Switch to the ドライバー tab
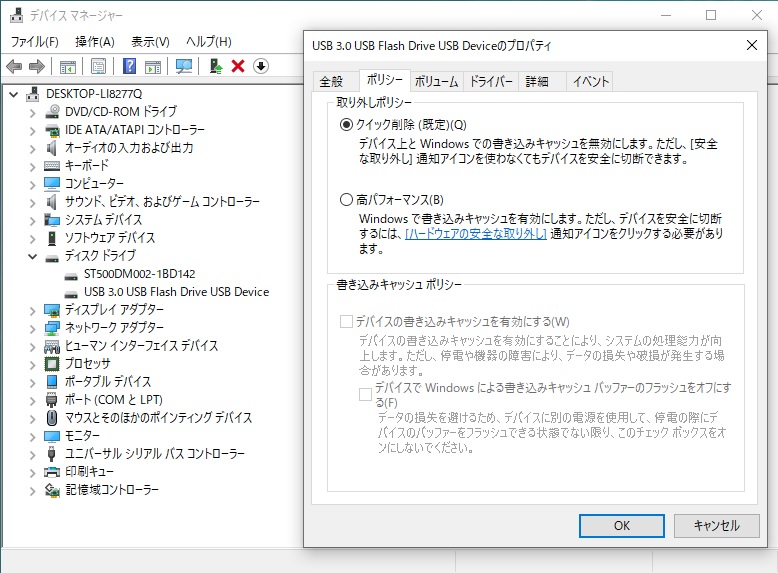This screenshot has width=778, height=573. tap(491, 81)
